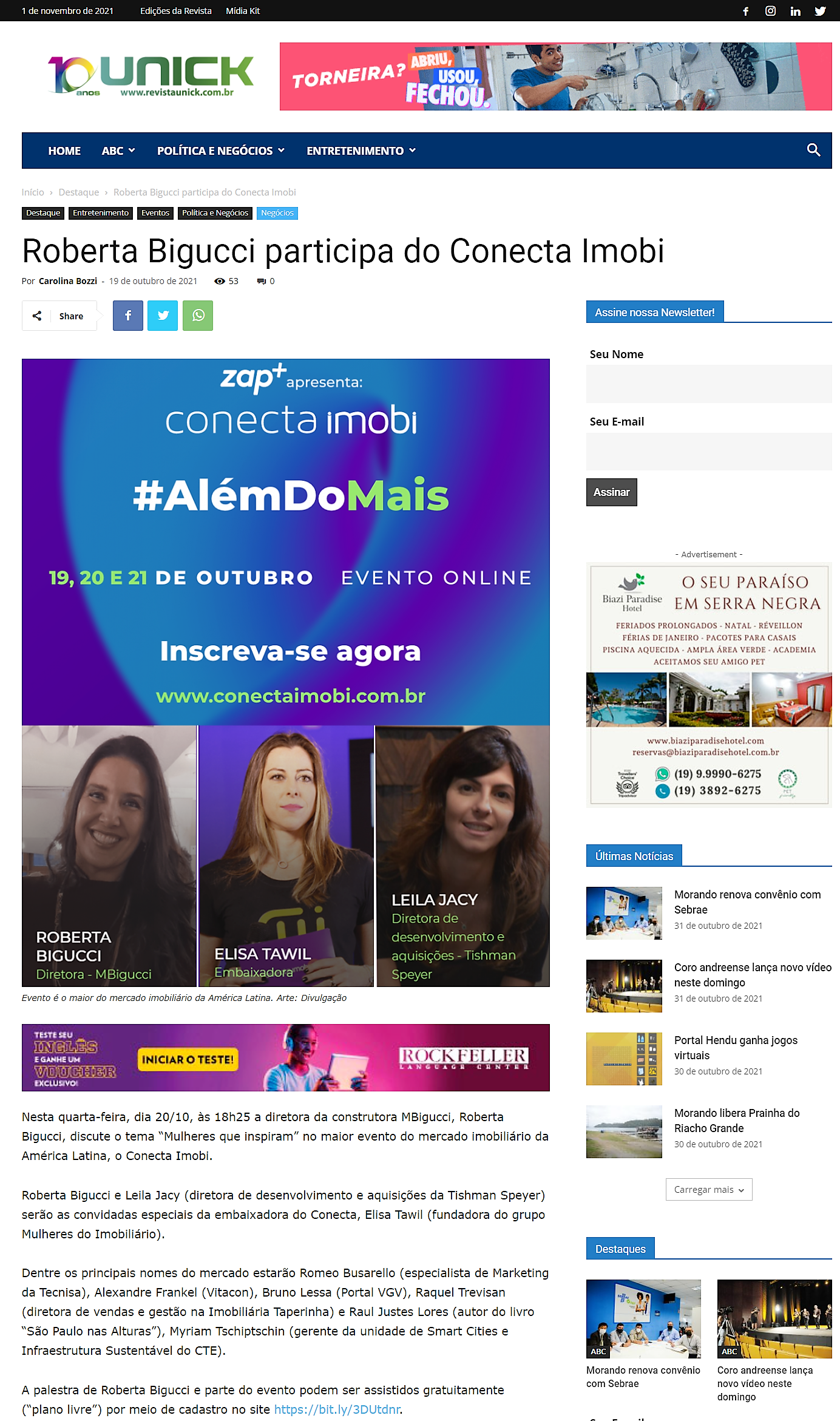Screen dimensions: 840x1421
Task: Expand the Política e Negócios dropdown
Action: (x=221, y=151)
